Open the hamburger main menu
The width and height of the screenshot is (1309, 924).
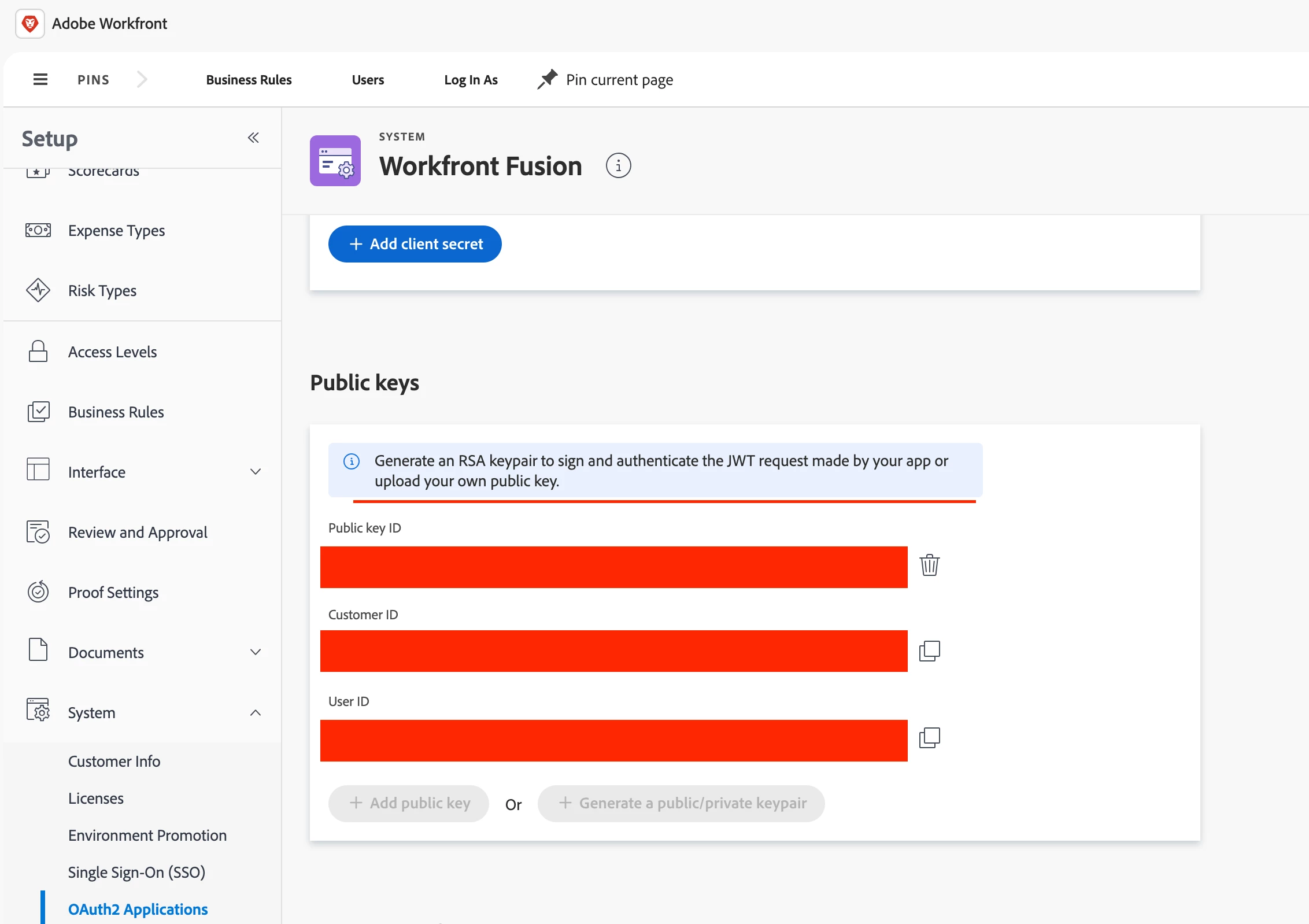[x=40, y=80]
